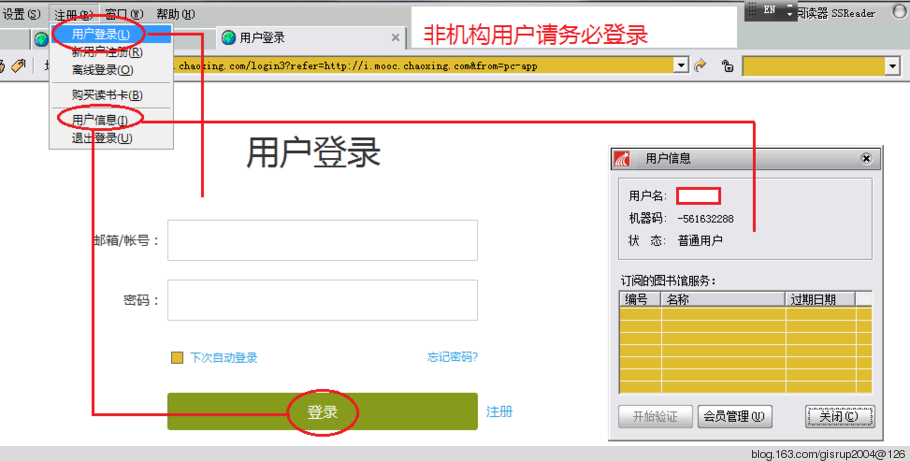Click globe icon on 用户登录 tab
Viewport: 910px width, 461px height.
[229, 38]
